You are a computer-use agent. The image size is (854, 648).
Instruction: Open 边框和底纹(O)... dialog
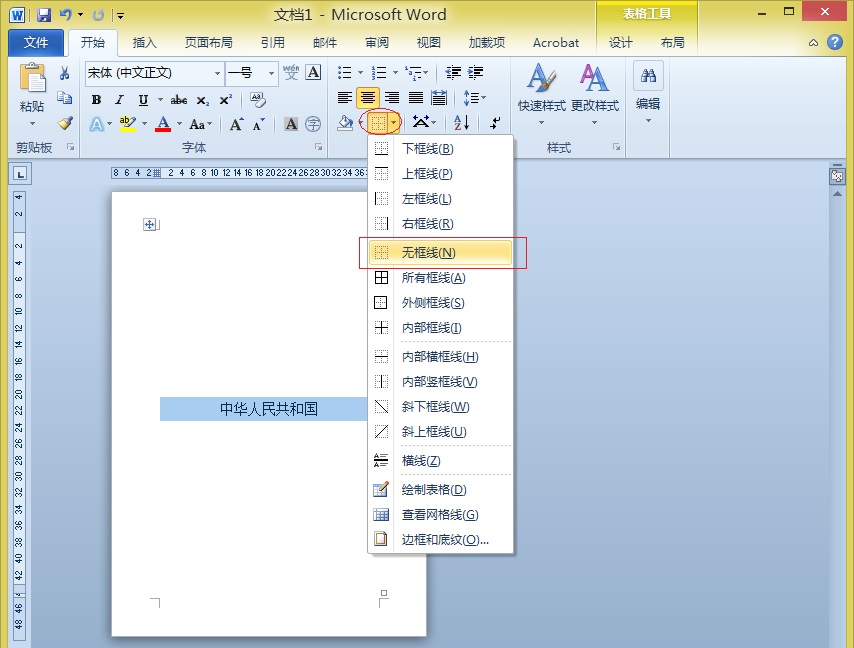pyautogui.click(x=441, y=540)
